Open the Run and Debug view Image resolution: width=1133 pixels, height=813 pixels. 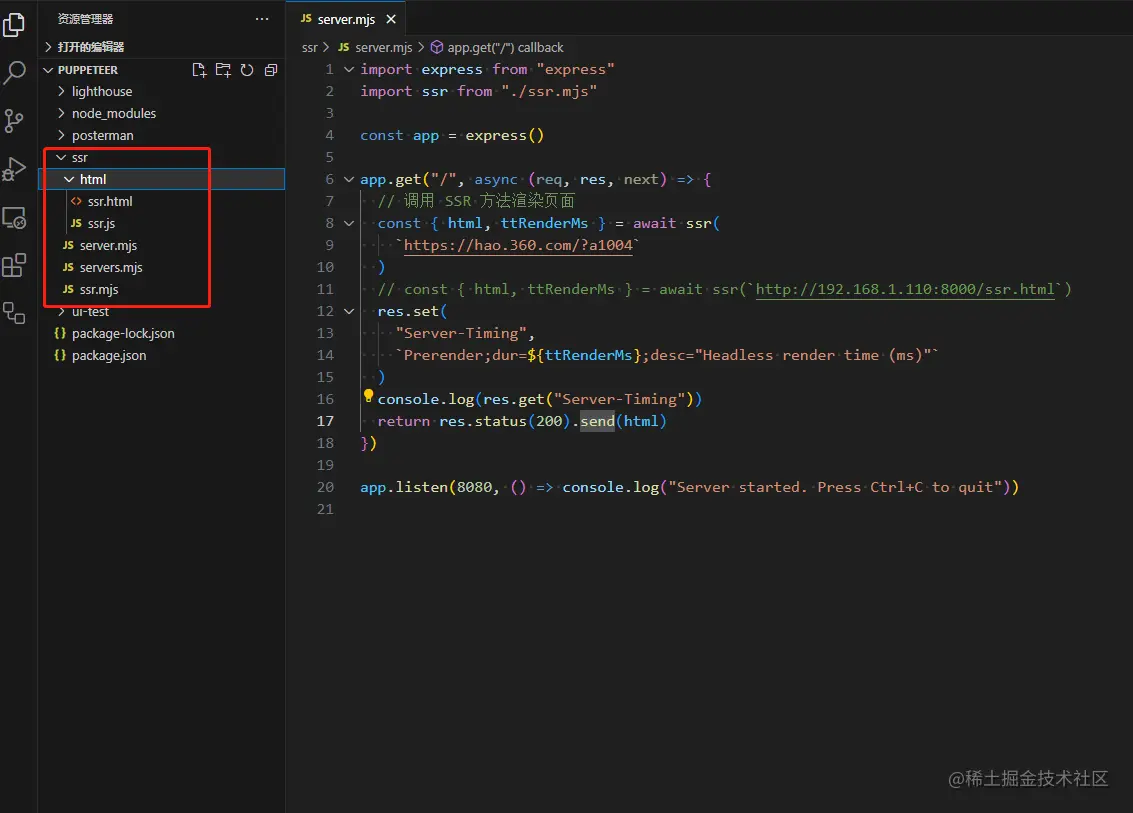[x=14, y=169]
